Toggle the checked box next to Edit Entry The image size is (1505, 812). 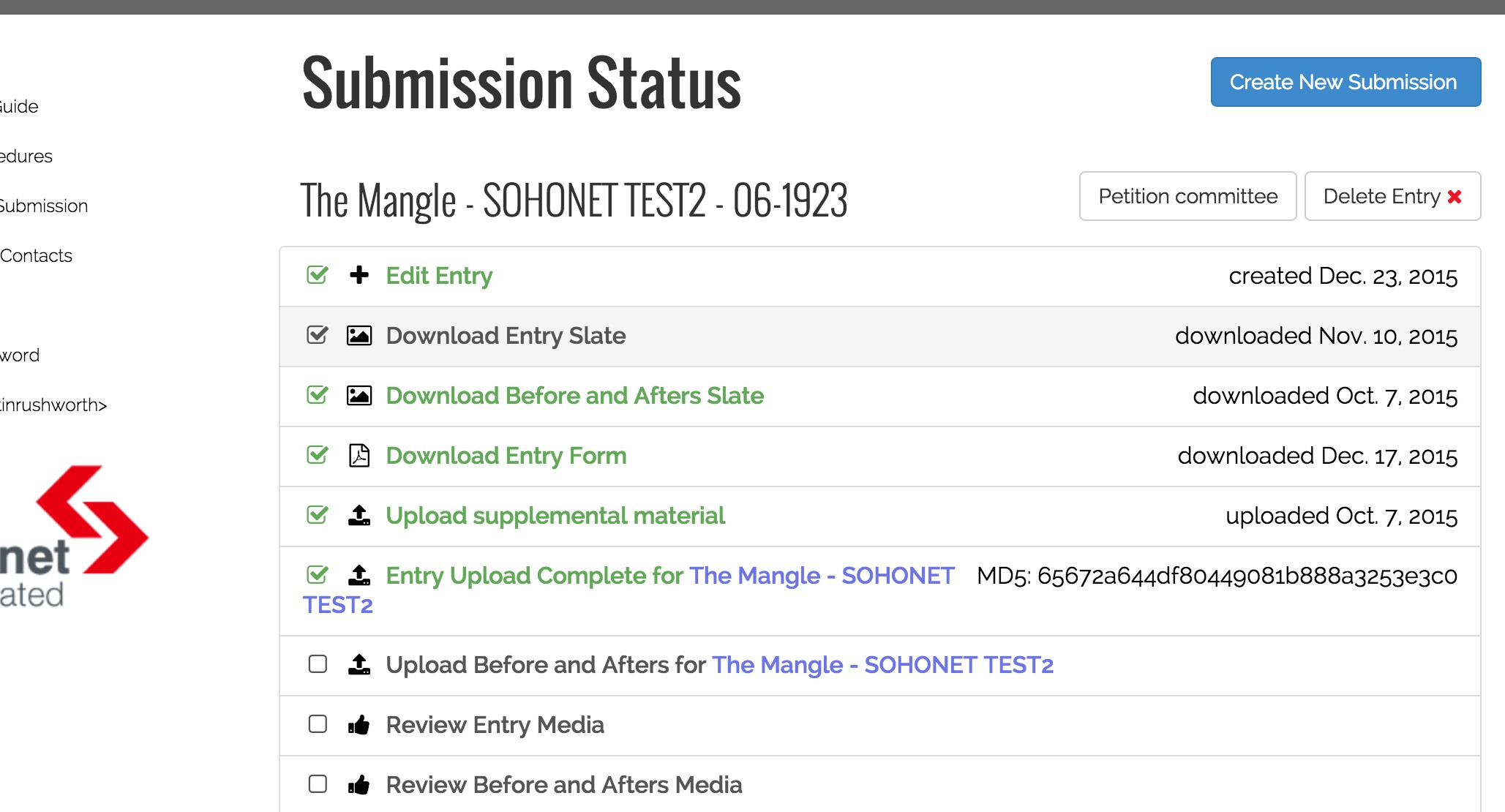(318, 275)
